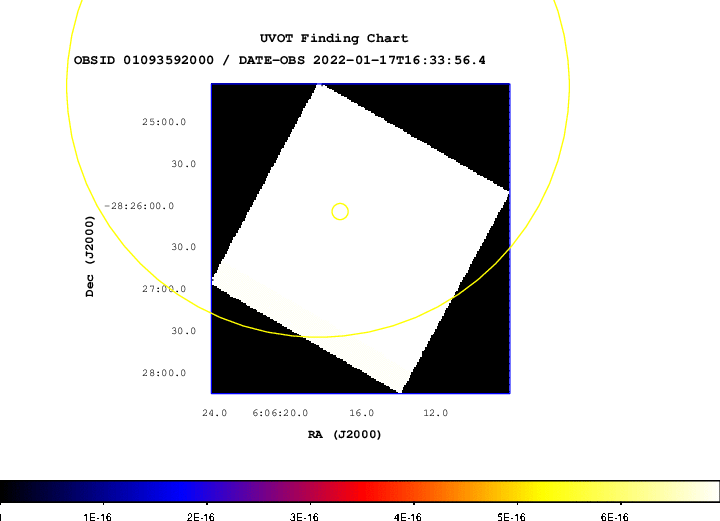Click the 24.0 RA tick label
Viewport: 720px width, 521px height.
tap(214, 413)
